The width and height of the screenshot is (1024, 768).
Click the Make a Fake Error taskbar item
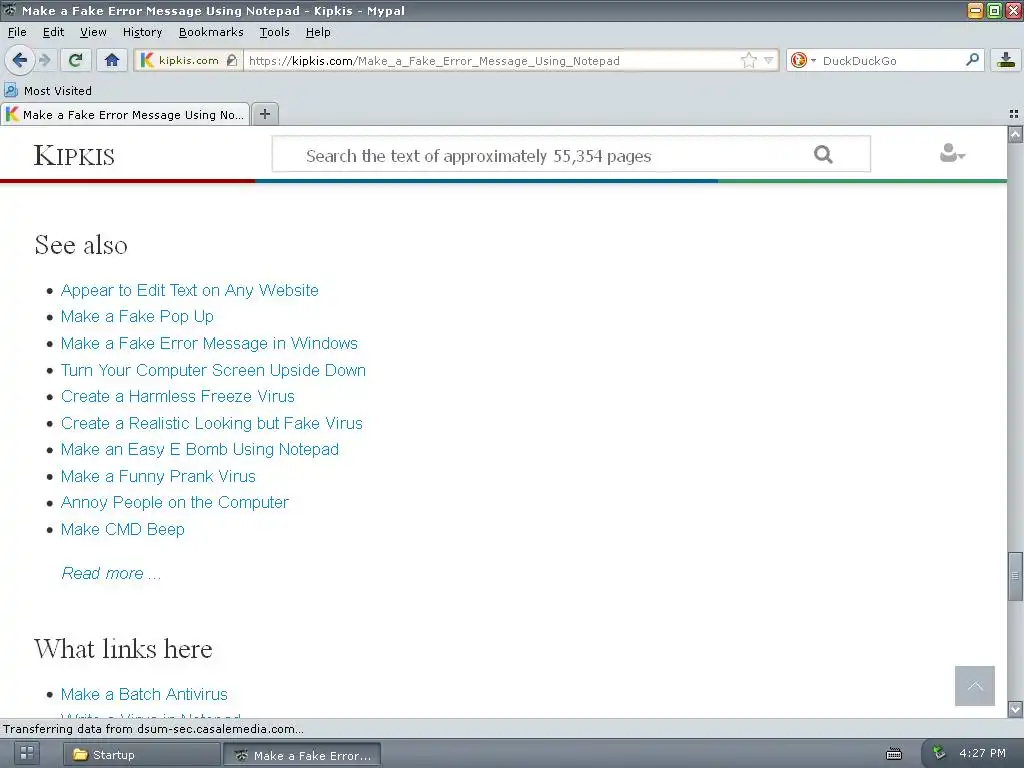pyautogui.click(x=302, y=756)
